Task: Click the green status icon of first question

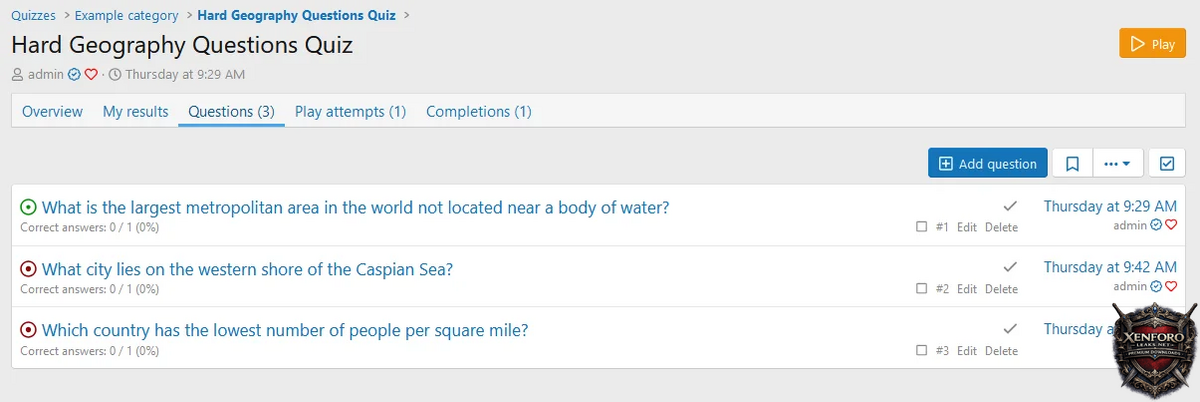Action: coord(28,207)
